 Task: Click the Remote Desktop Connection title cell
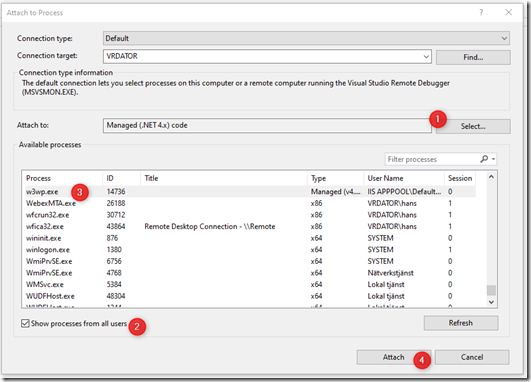click(210, 226)
